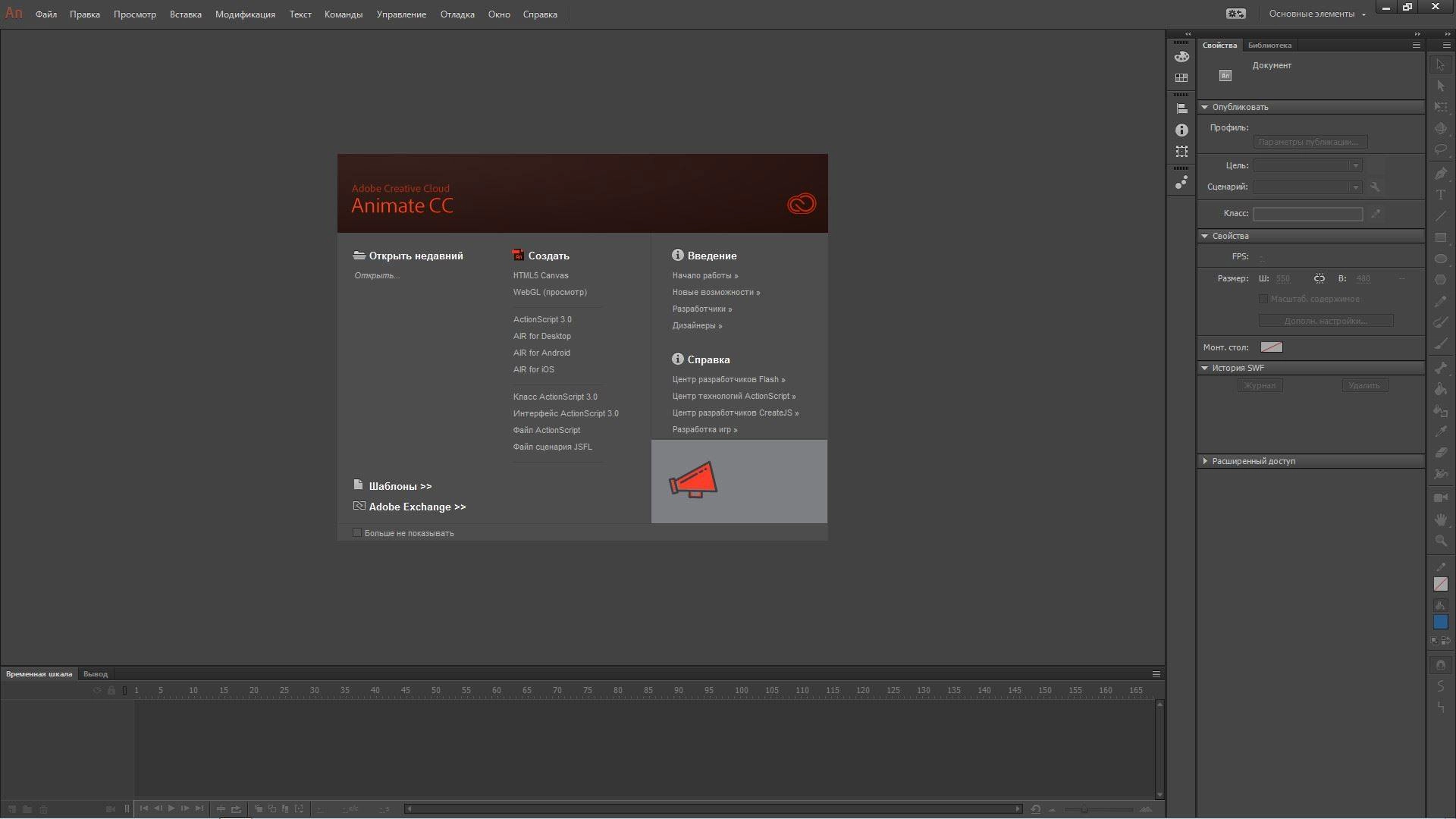Select the Pencil tool

coord(1441,301)
